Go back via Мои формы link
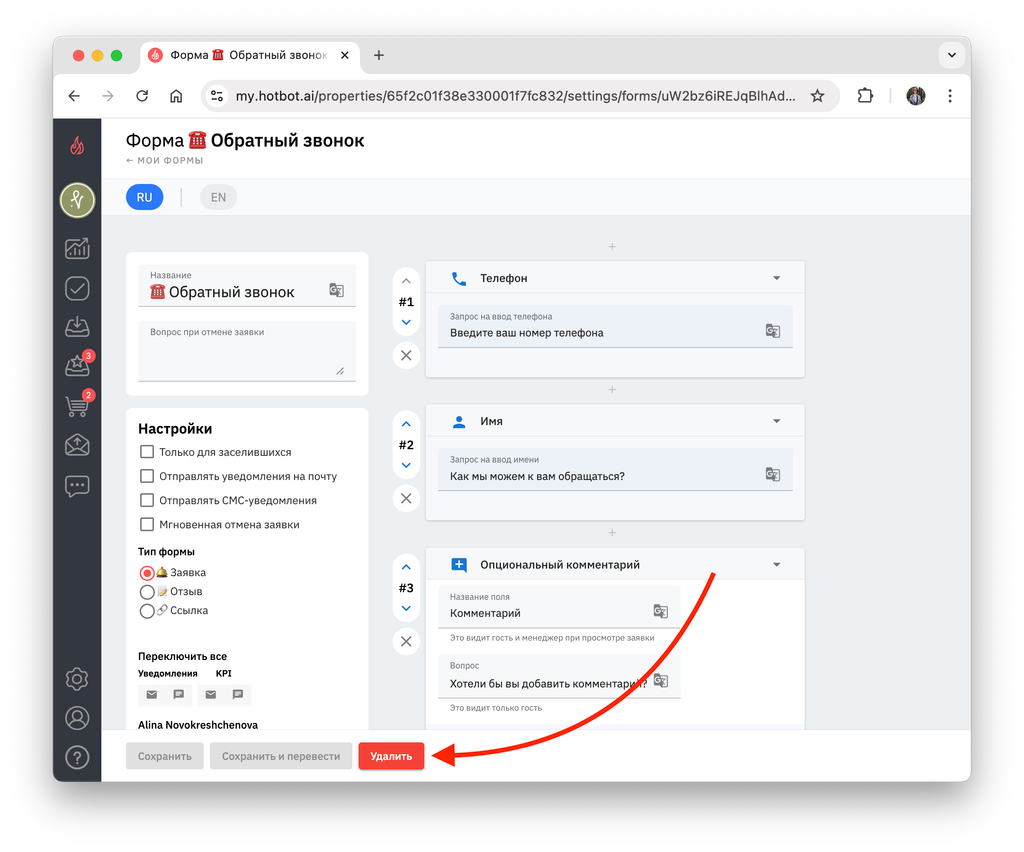Screen dimensions: 1024x852 point(165,161)
